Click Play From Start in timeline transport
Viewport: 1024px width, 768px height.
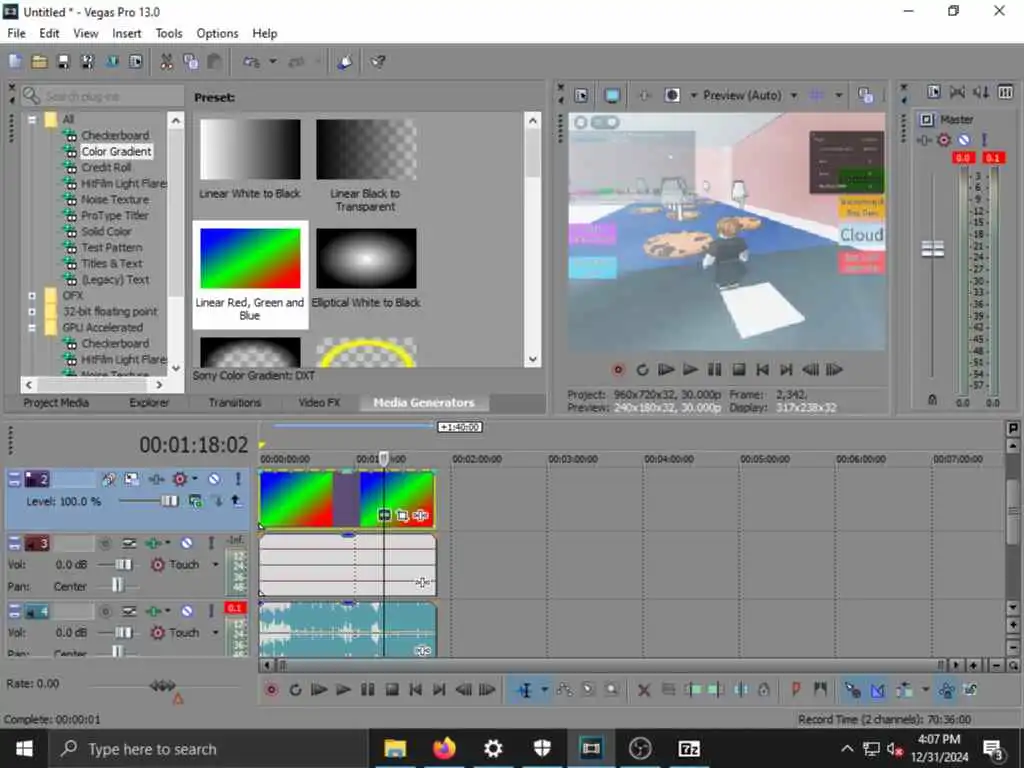tap(319, 690)
